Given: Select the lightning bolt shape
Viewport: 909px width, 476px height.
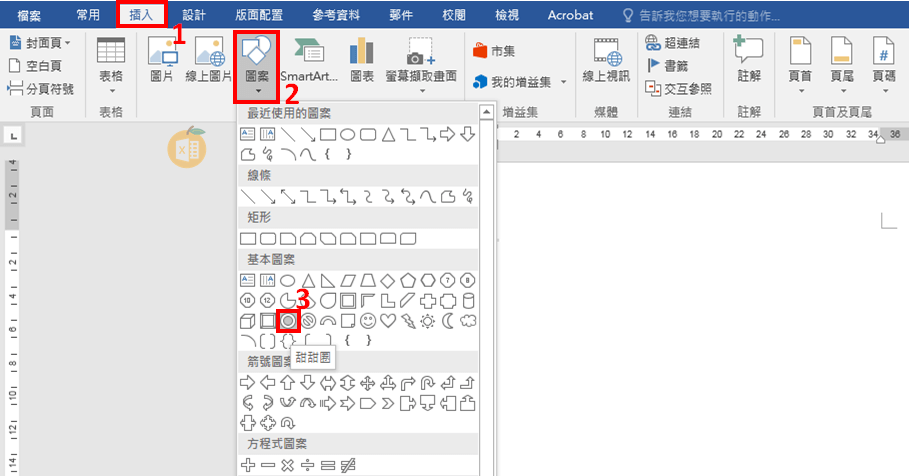Looking at the screenshot, I should 408,321.
